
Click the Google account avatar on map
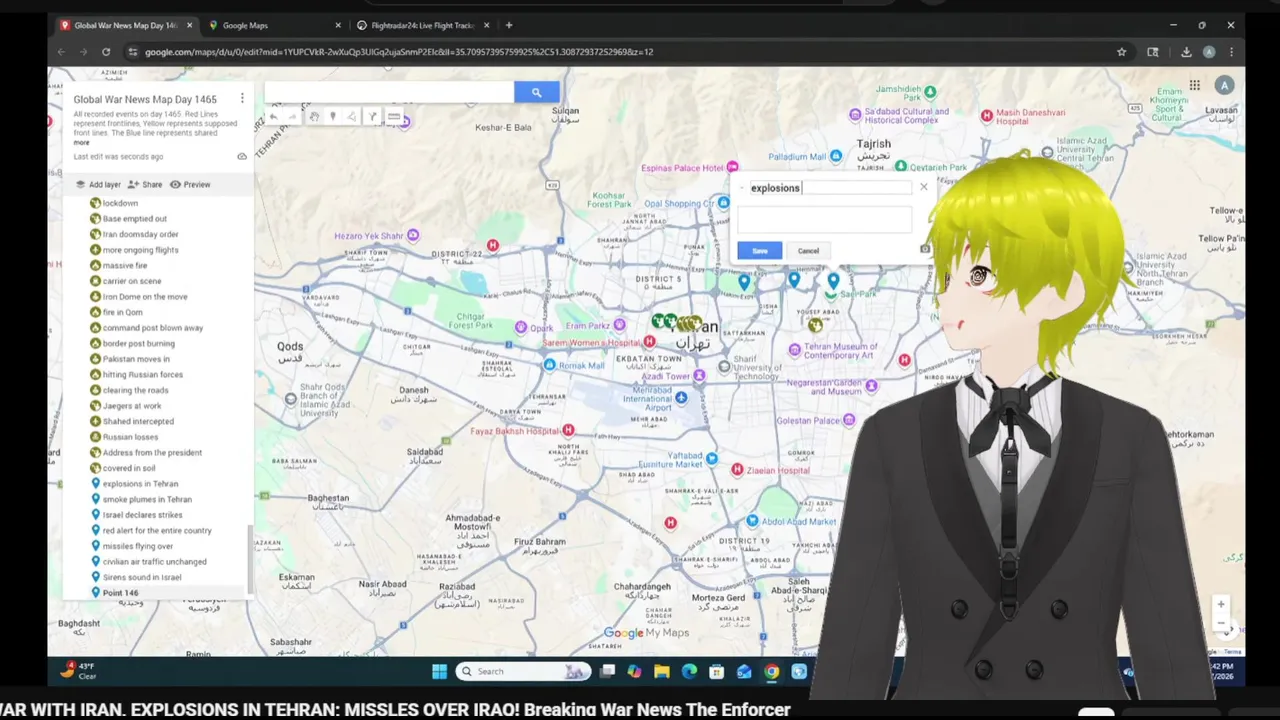tap(1224, 86)
